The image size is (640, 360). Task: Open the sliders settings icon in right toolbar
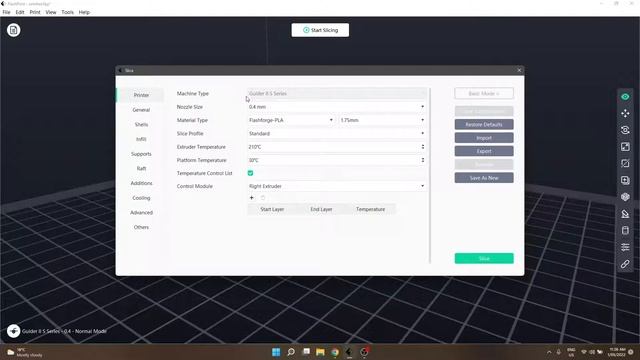pyautogui.click(x=625, y=247)
